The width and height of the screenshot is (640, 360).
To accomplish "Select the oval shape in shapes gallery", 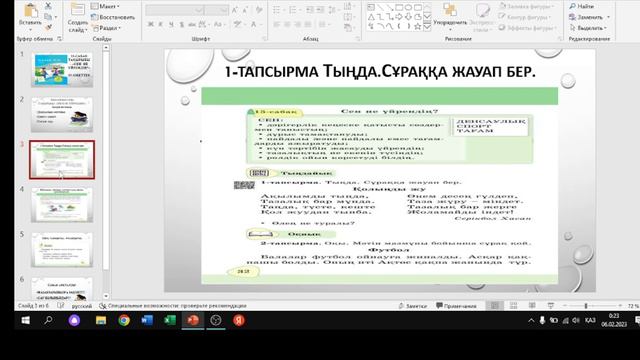I will (408, 7).
